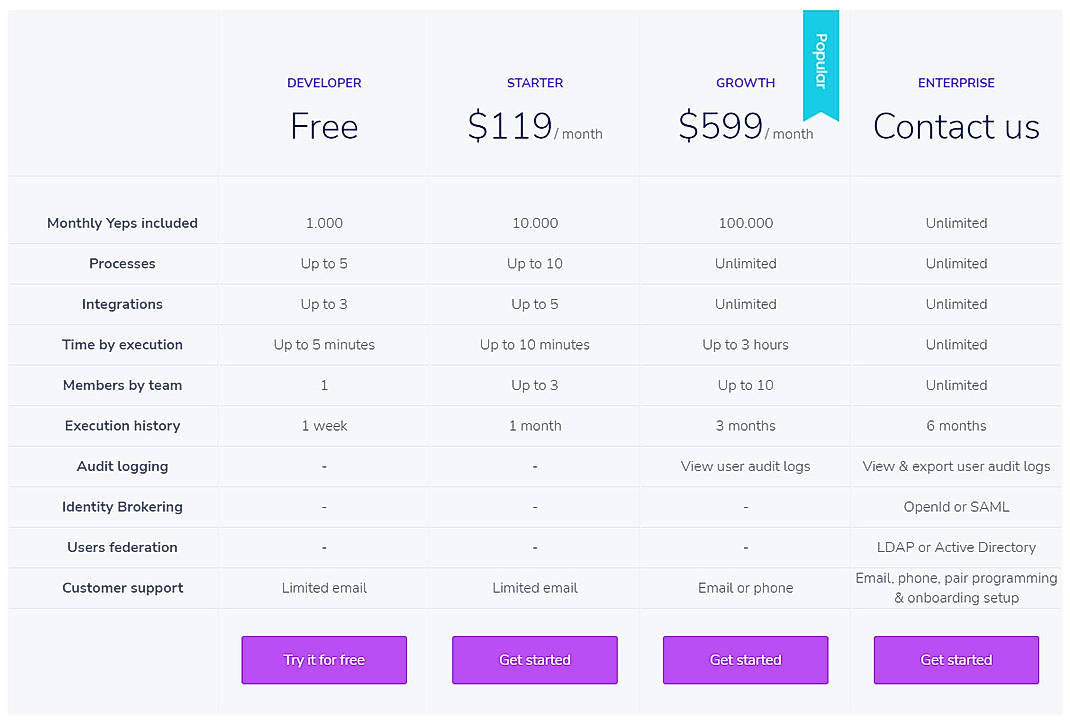The width and height of the screenshot is (1070, 724).
Task: Click the 'Contact us' label
Action: [x=955, y=126]
